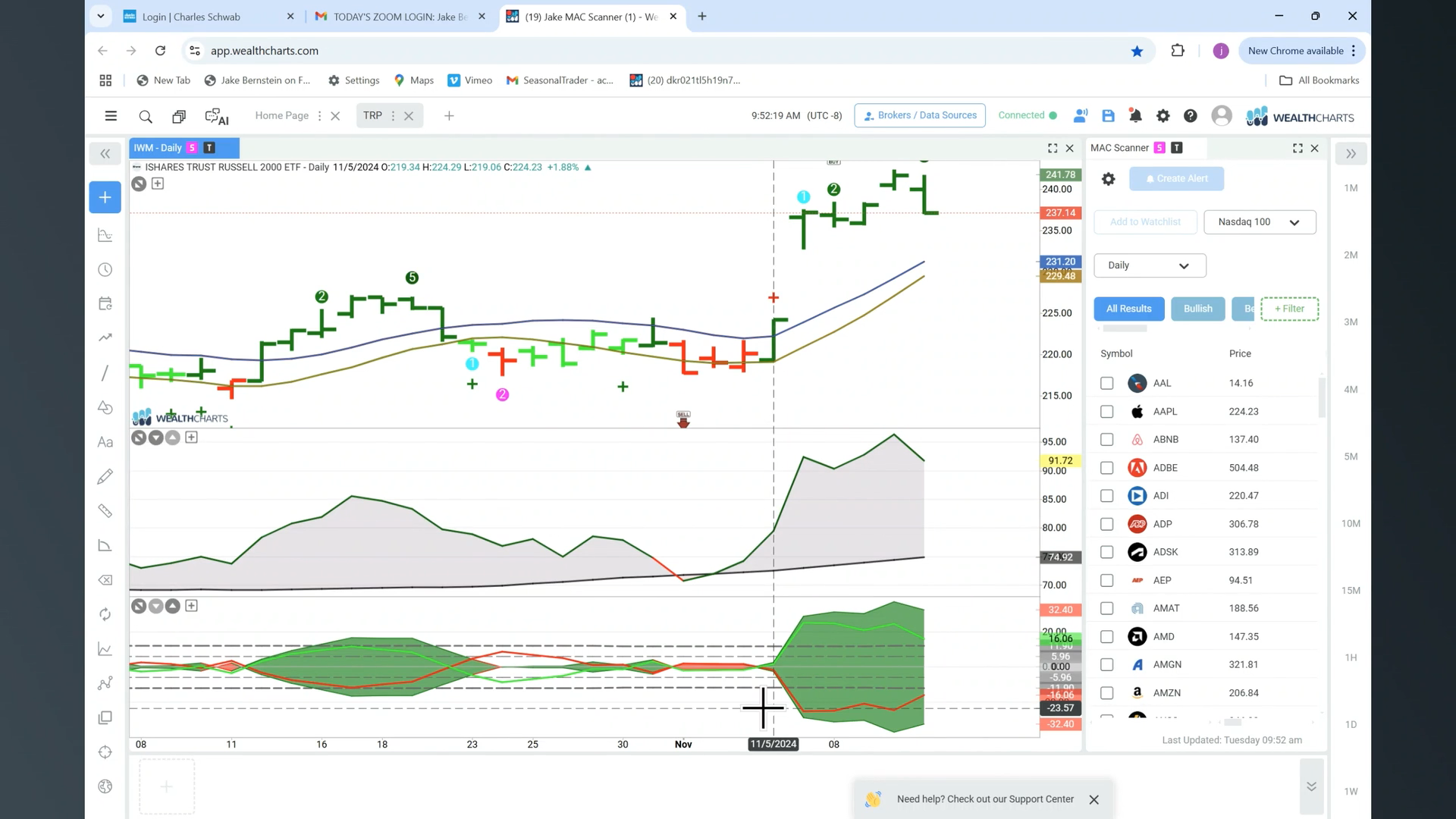Switch to the Home Page workspace tab

click(x=281, y=115)
